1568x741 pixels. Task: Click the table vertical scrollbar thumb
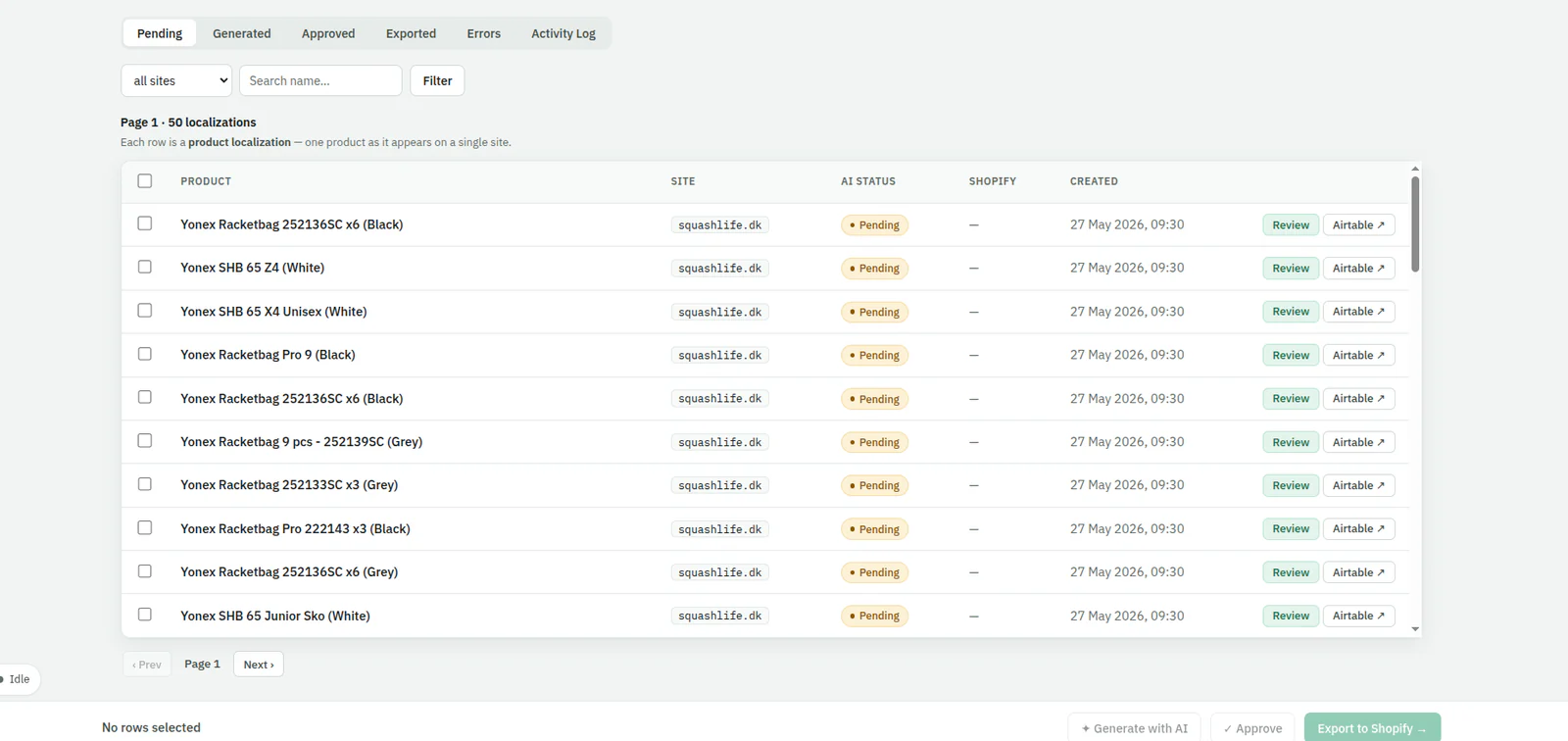click(x=1415, y=223)
